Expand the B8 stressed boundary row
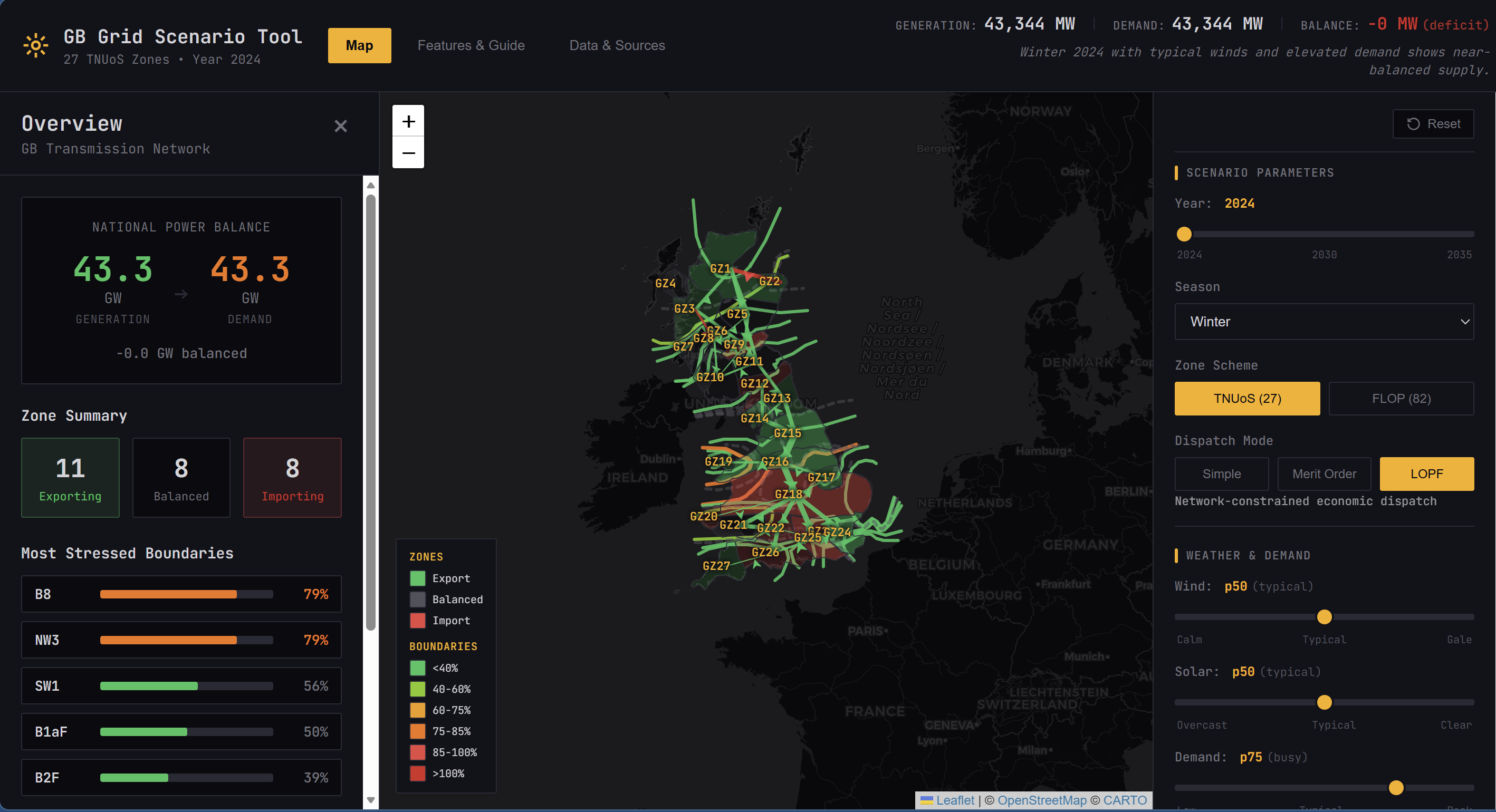Image resolution: width=1496 pixels, height=812 pixels. point(181,594)
